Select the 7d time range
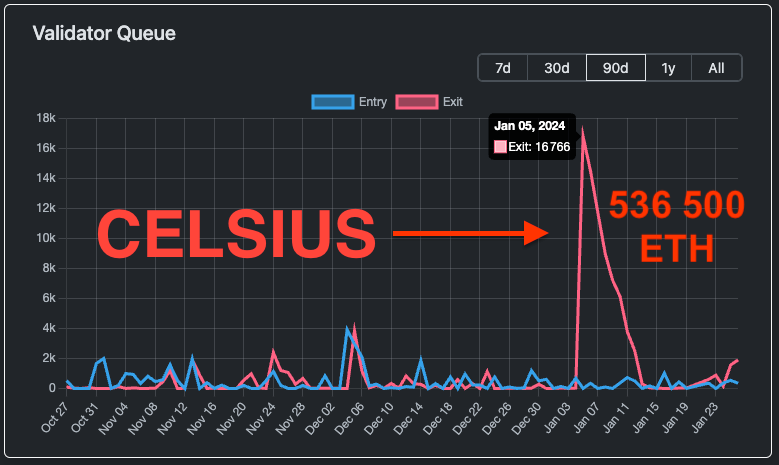This screenshot has width=779, height=465. pyautogui.click(x=503, y=68)
